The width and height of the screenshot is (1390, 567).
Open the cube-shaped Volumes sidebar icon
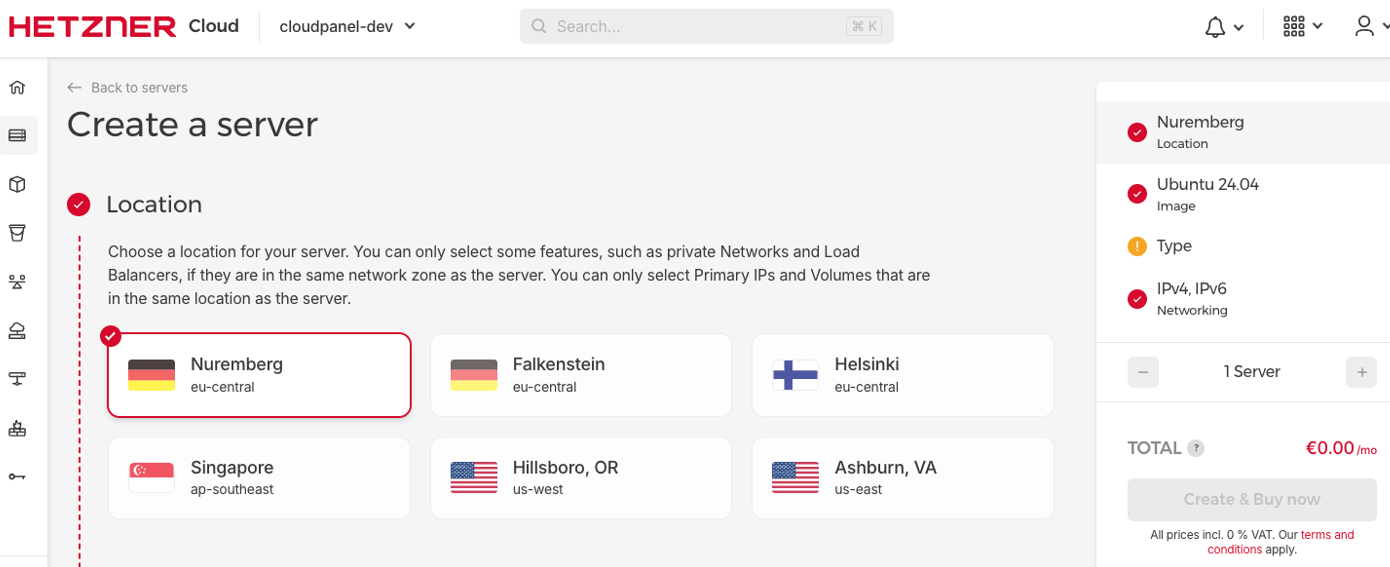pos(17,184)
